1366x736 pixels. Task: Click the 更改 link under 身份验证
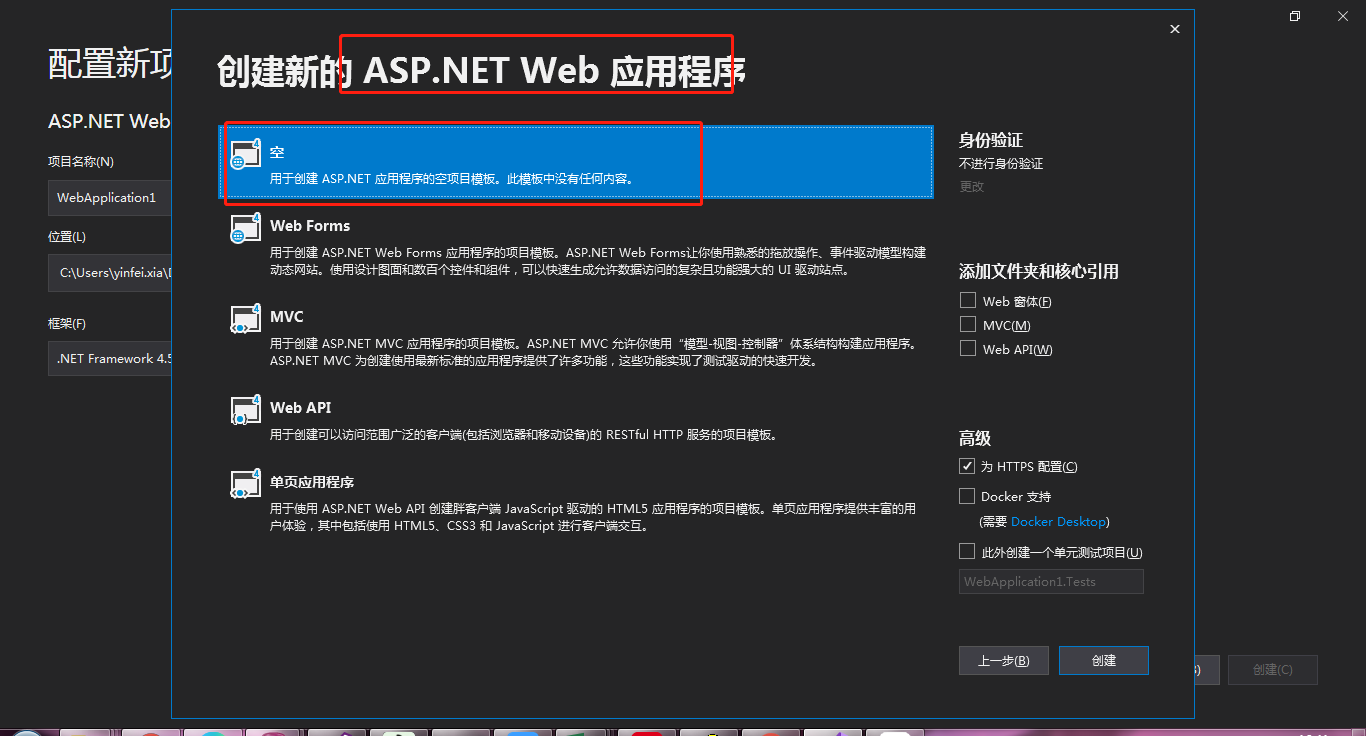pyautogui.click(x=969, y=186)
